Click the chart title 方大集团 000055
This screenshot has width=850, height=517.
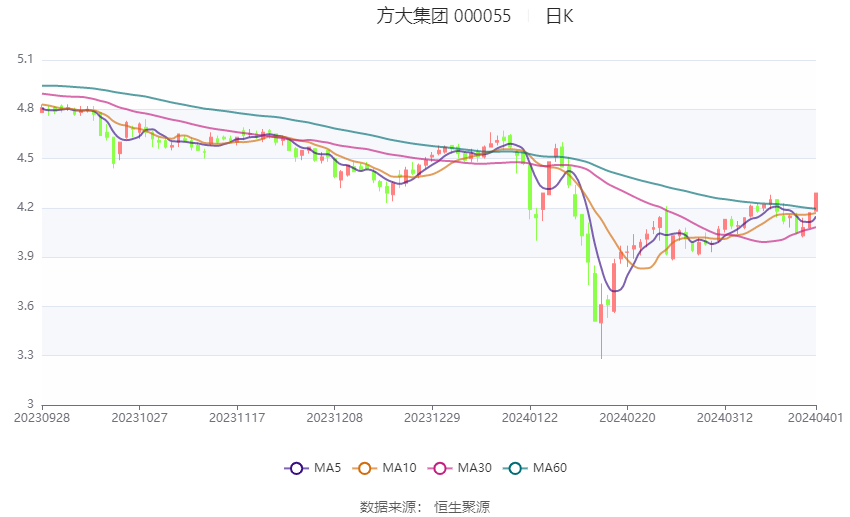point(443,16)
